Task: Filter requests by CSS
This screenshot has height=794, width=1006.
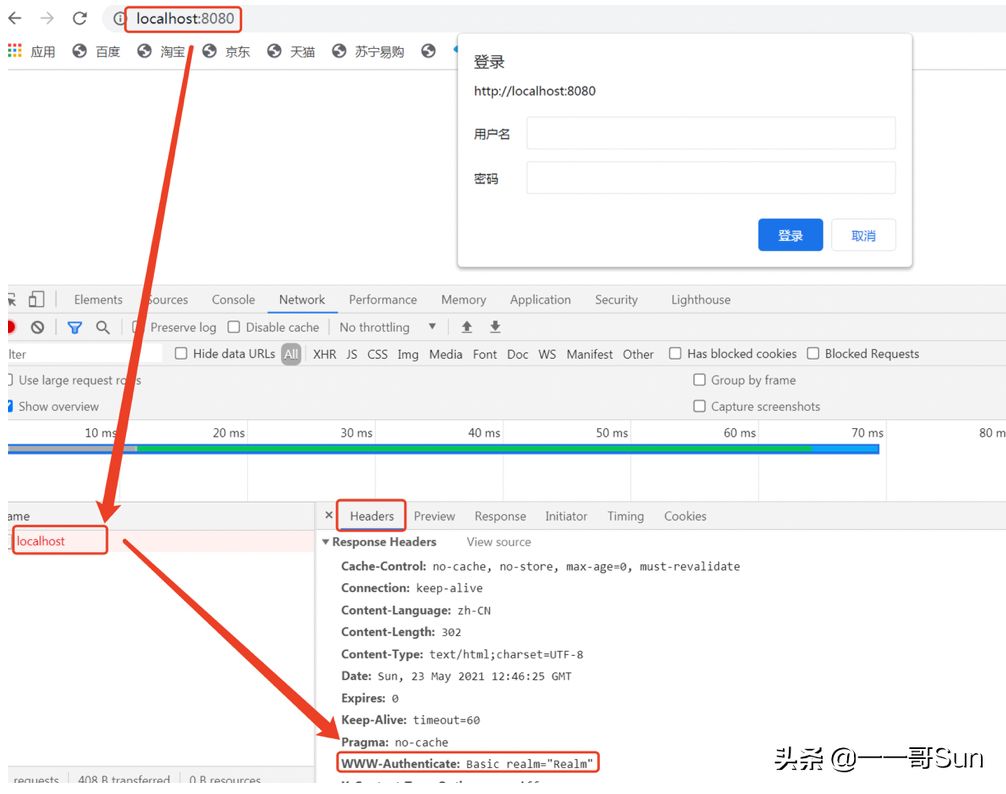Action: [377, 354]
